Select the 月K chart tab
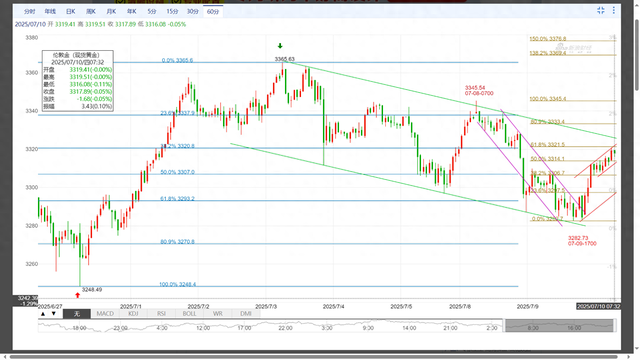 [111, 11]
